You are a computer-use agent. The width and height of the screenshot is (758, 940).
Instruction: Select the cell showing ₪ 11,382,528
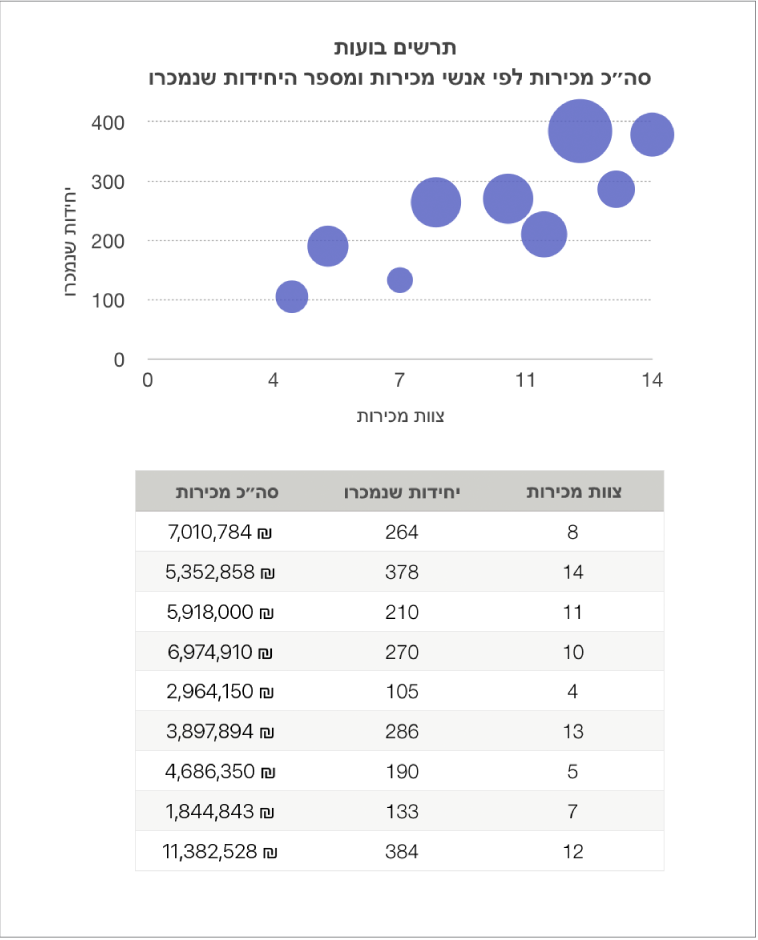point(219,852)
